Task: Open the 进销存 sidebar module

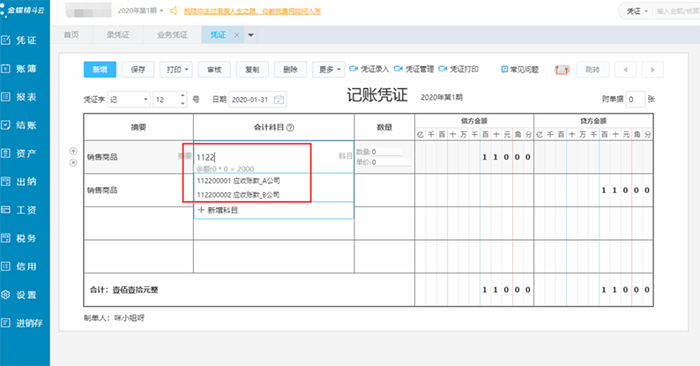Action: tap(22, 323)
